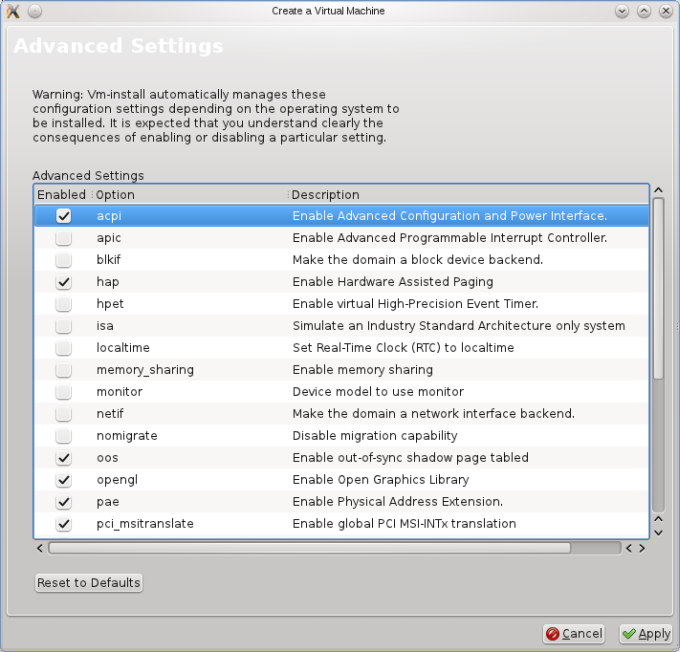The width and height of the screenshot is (680, 652).
Task: Select the 'nomigrate' option name
Action: 127,436
